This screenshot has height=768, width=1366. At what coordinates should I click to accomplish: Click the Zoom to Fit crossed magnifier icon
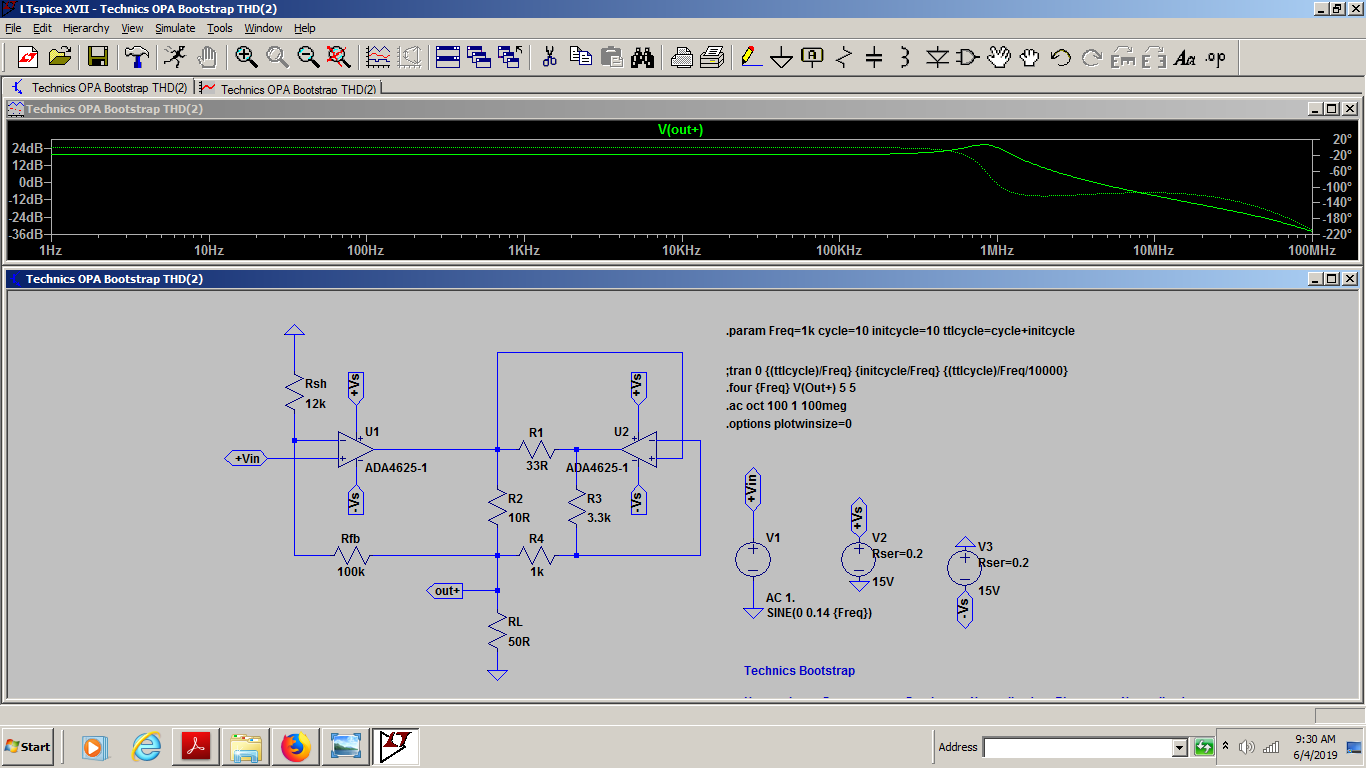coord(339,57)
